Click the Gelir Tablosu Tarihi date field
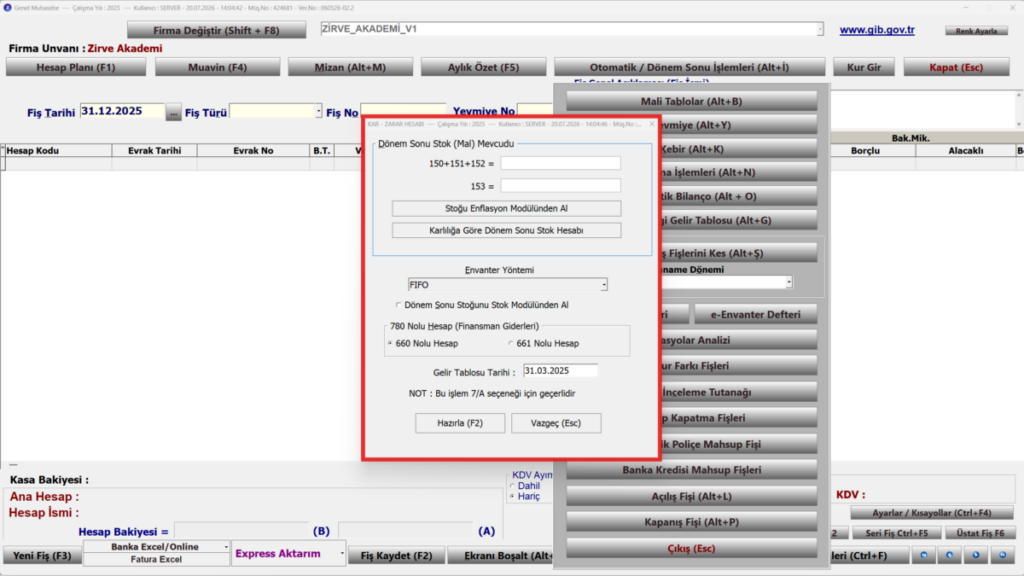Image resolution: width=1024 pixels, height=576 pixels. 560,371
